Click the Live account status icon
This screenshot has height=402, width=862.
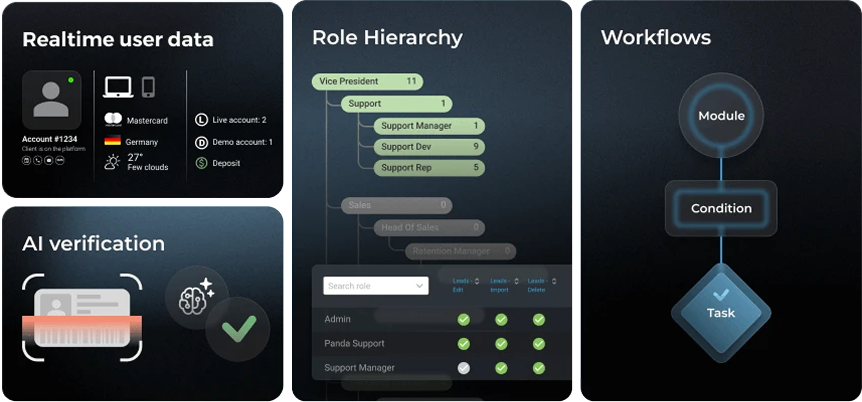click(x=201, y=120)
